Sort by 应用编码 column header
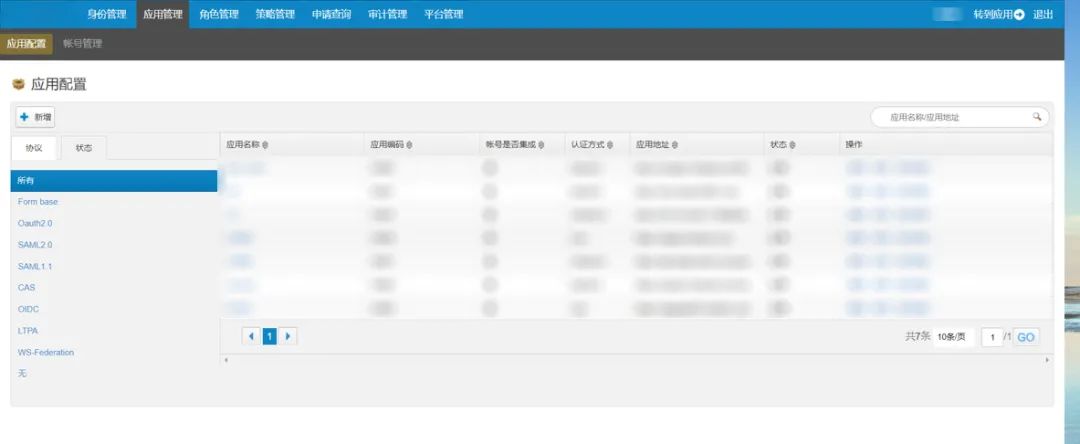The width and height of the screenshot is (1080, 444). click(x=391, y=145)
